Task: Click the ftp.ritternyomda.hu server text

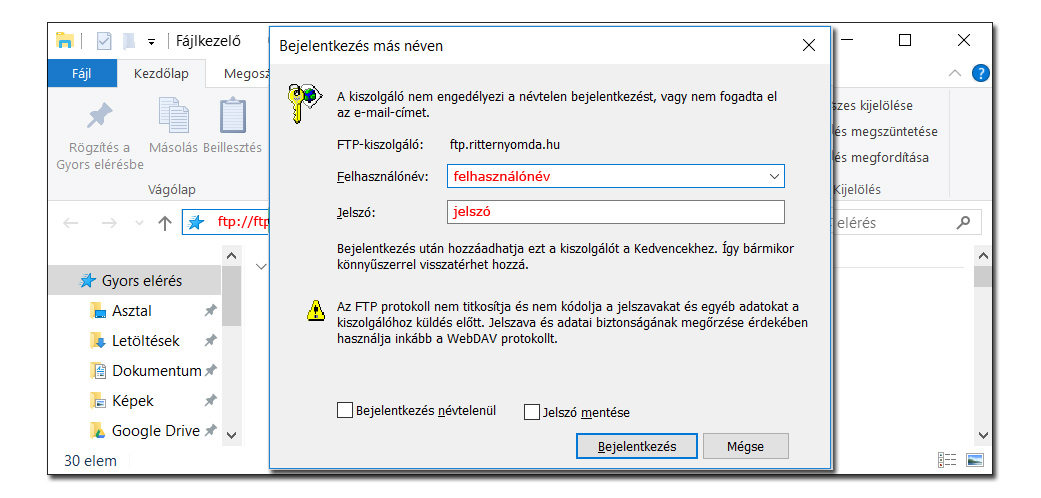Action: click(505, 143)
